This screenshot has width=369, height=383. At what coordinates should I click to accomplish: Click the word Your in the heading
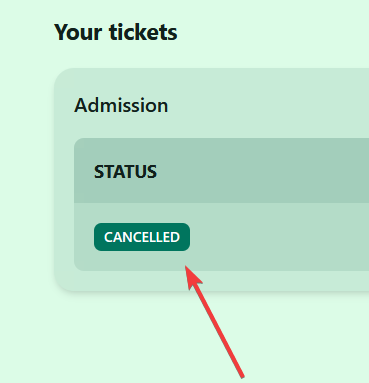pos(78,33)
